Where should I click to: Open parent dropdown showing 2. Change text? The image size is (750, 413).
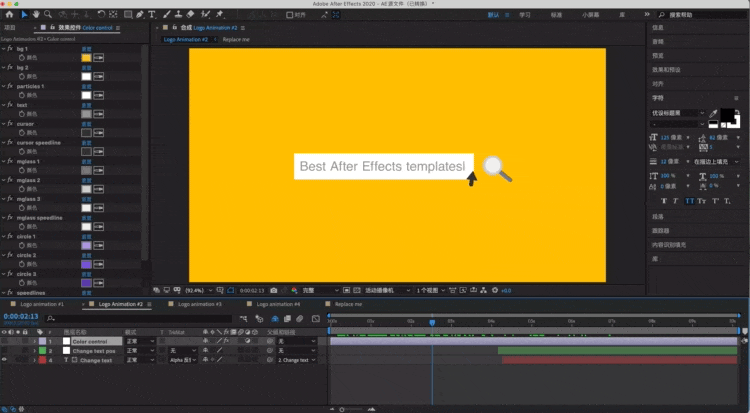pos(297,360)
